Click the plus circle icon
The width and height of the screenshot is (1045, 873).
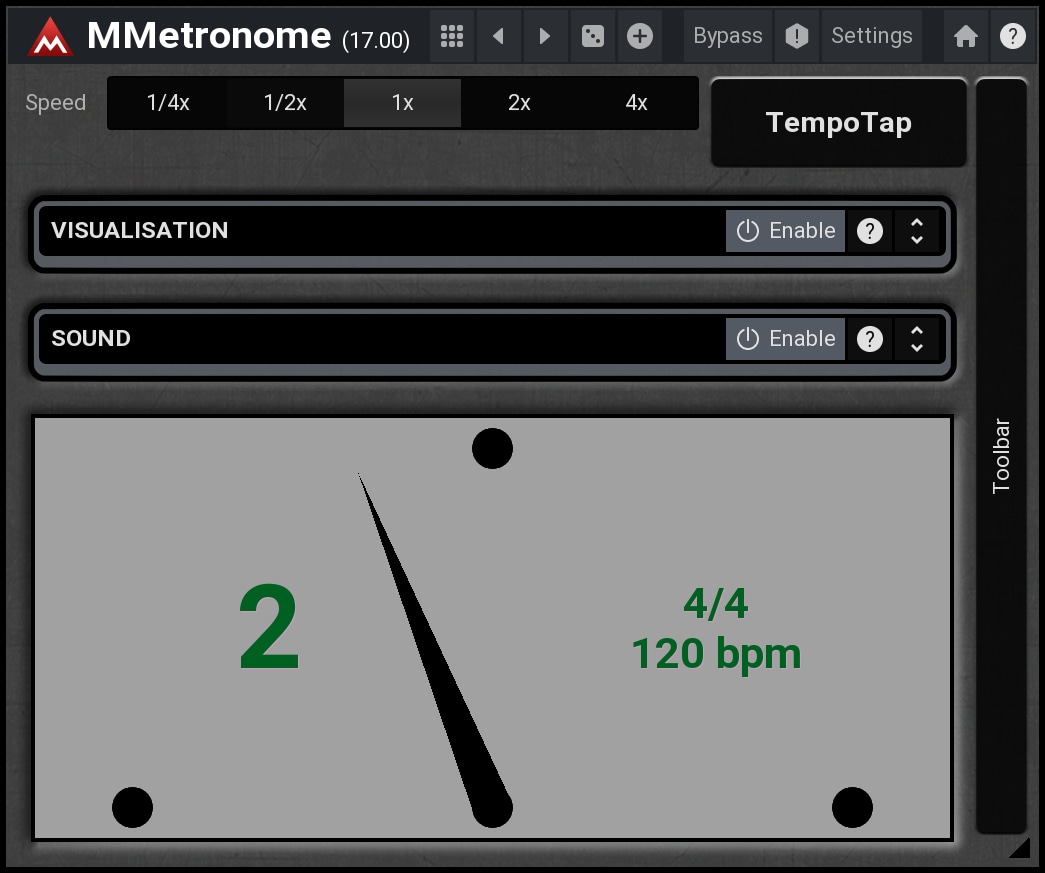click(x=640, y=37)
